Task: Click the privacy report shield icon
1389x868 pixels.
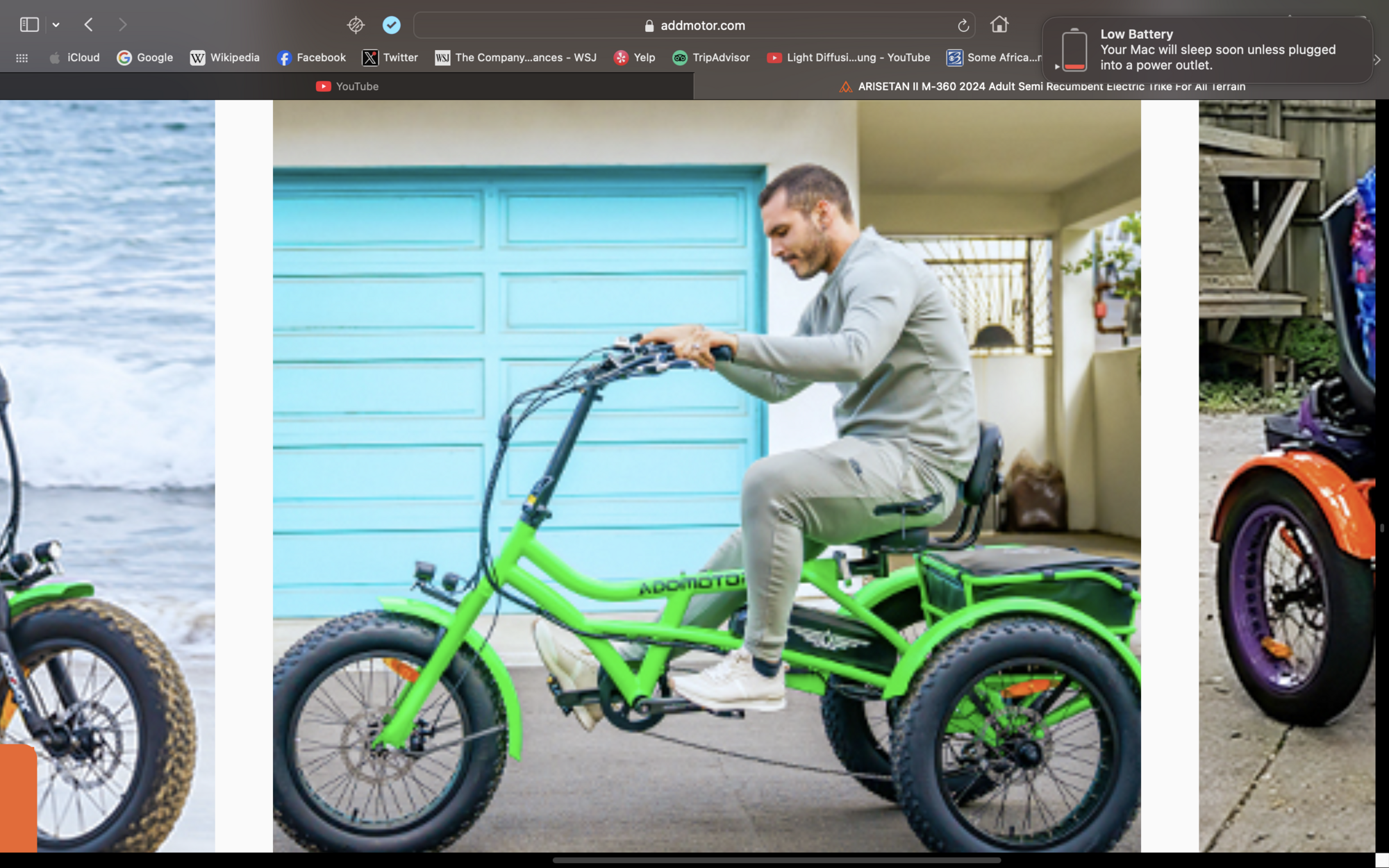Action: click(356, 25)
